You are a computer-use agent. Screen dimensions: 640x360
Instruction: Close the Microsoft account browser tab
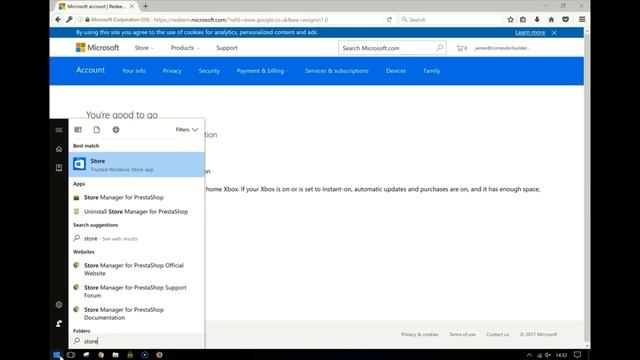coord(132,6)
